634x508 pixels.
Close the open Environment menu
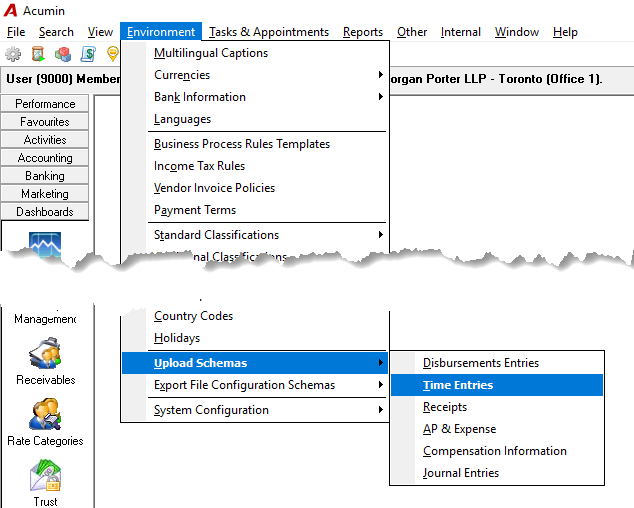coord(161,32)
